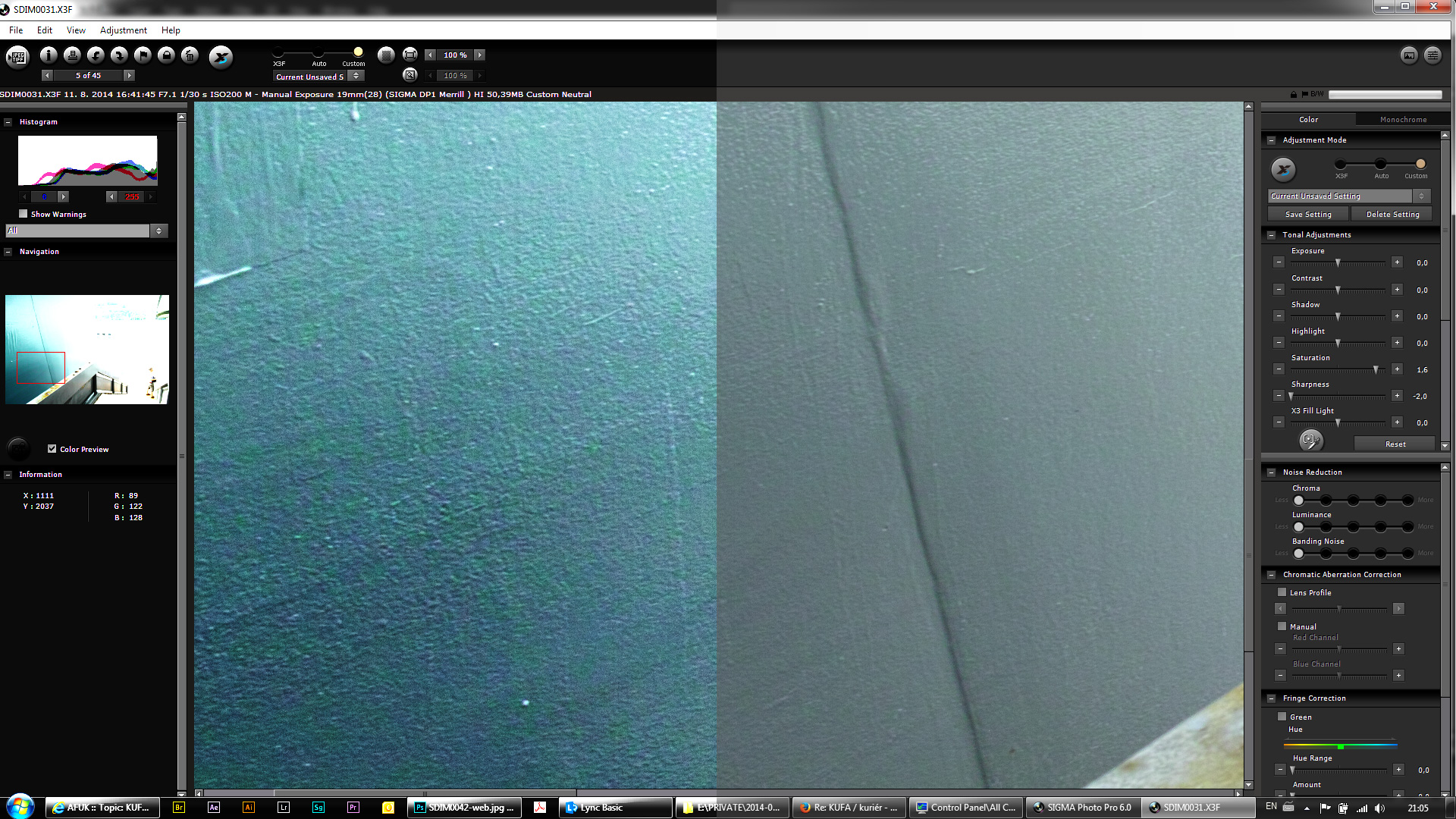Collapse the Noise Reduction section

pyautogui.click(x=1272, y=472)
